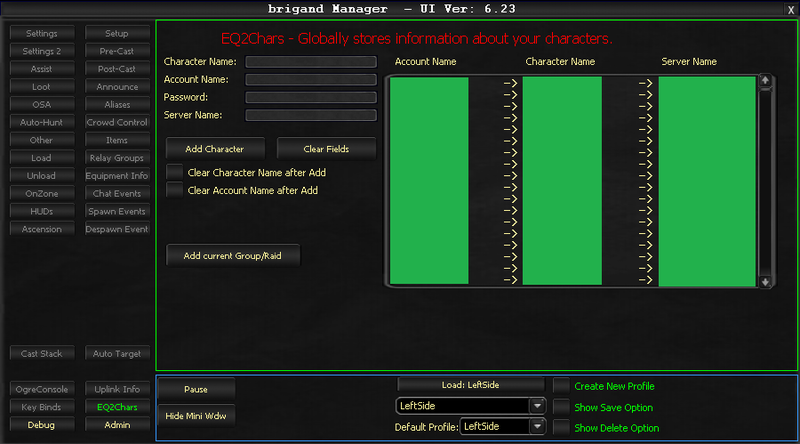Click the Load tab button

pyautogui.click(x=42, y=158)
